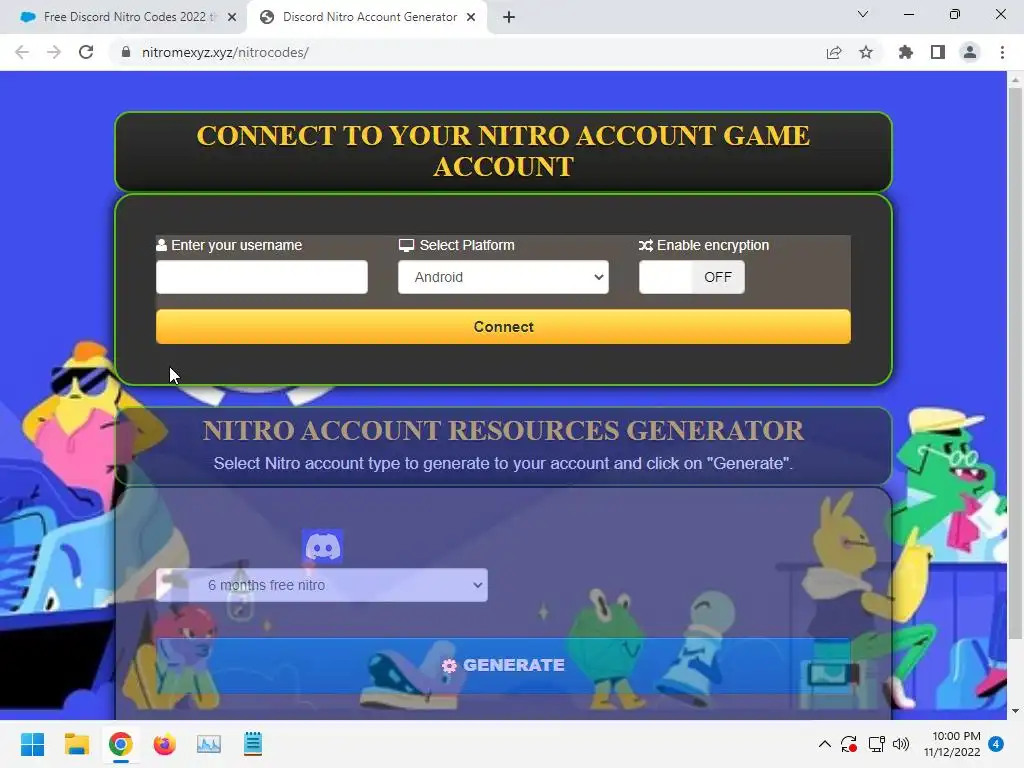Screen dimensions: 1024x768
Task: Open the tab search chevron
Action: coord(863,14)
